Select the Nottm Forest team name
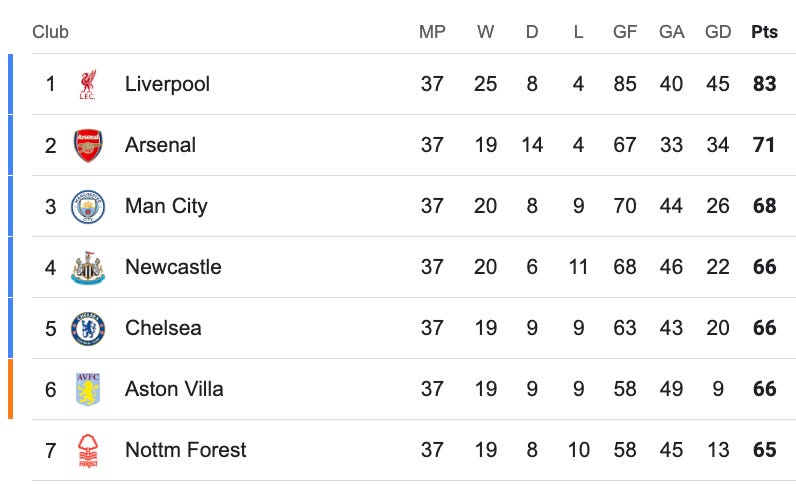The image size is (796, 484). click(185, 450)
